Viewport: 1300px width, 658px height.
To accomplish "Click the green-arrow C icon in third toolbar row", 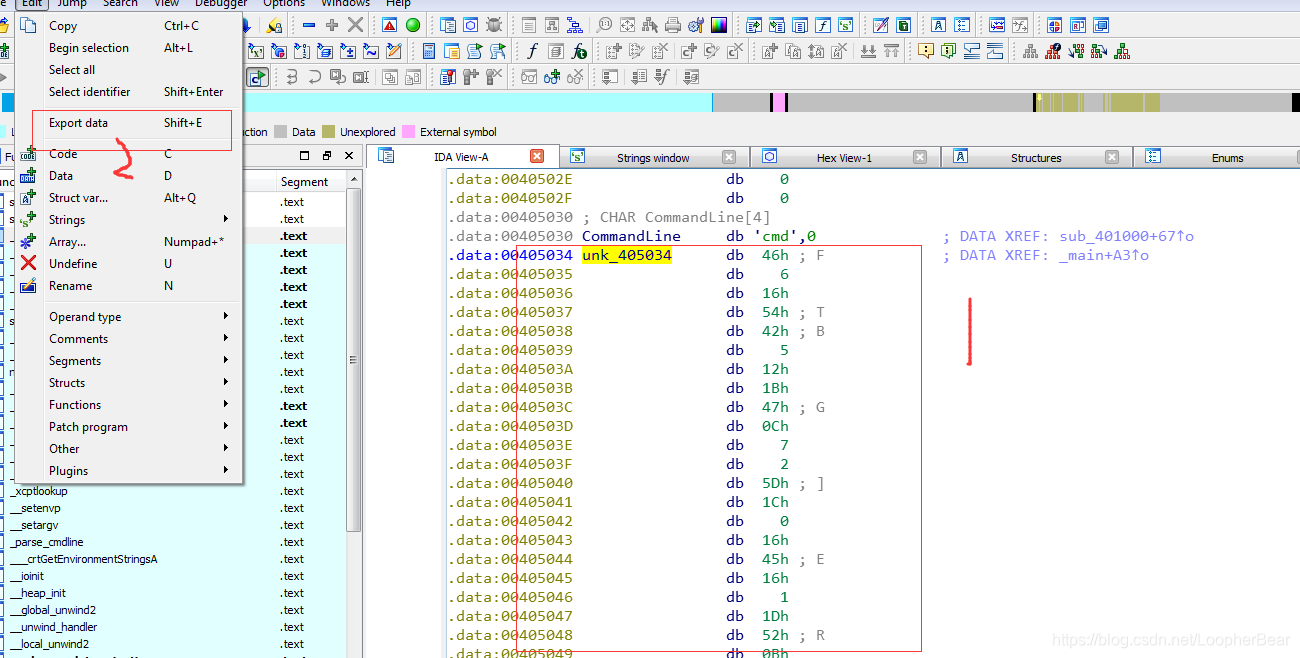I will coord(257,76).
